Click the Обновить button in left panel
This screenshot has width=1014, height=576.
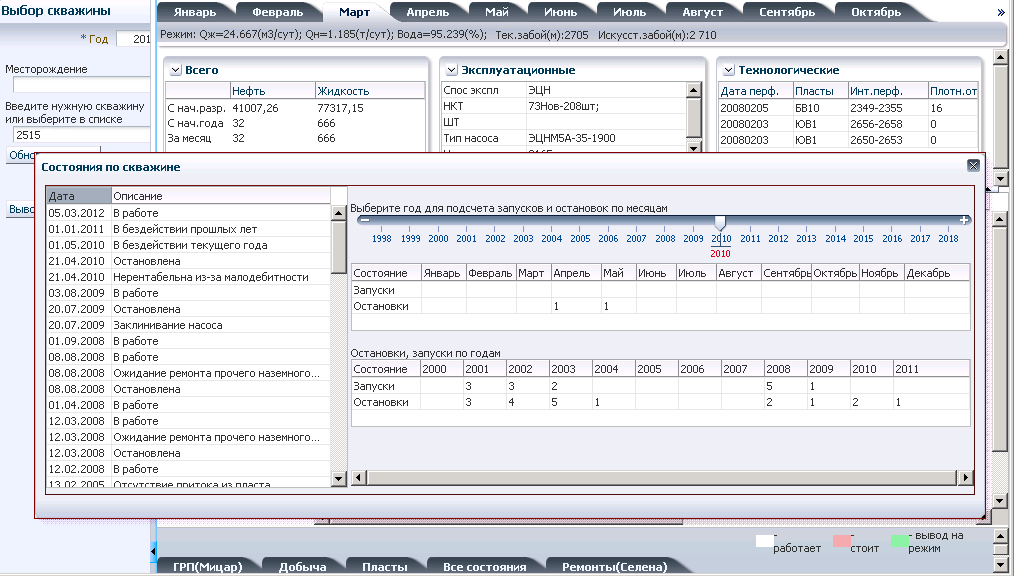21,155
